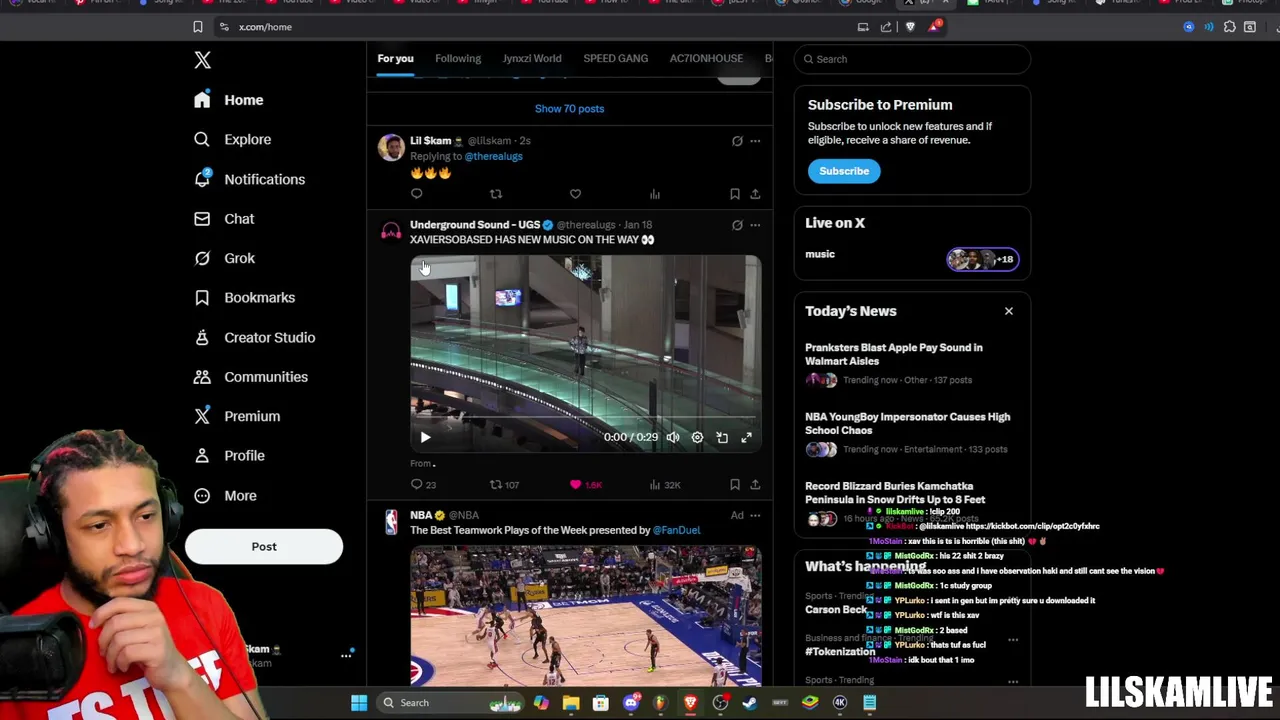Click Subscribe to Premium button

pyautogui.click(x=844, y=171)
